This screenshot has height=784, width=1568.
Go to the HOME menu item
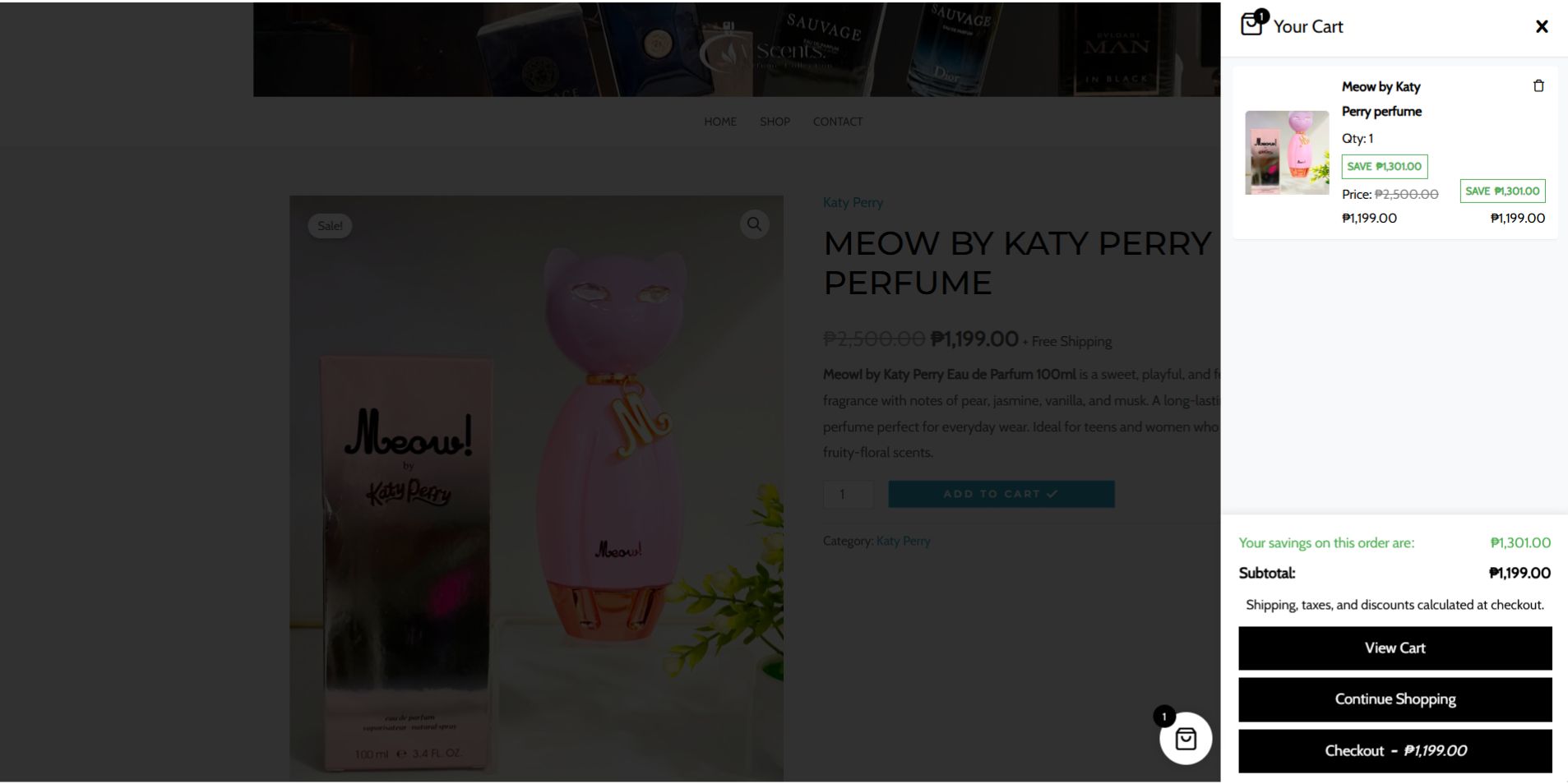pyautogui.click(x=719, y=122)
